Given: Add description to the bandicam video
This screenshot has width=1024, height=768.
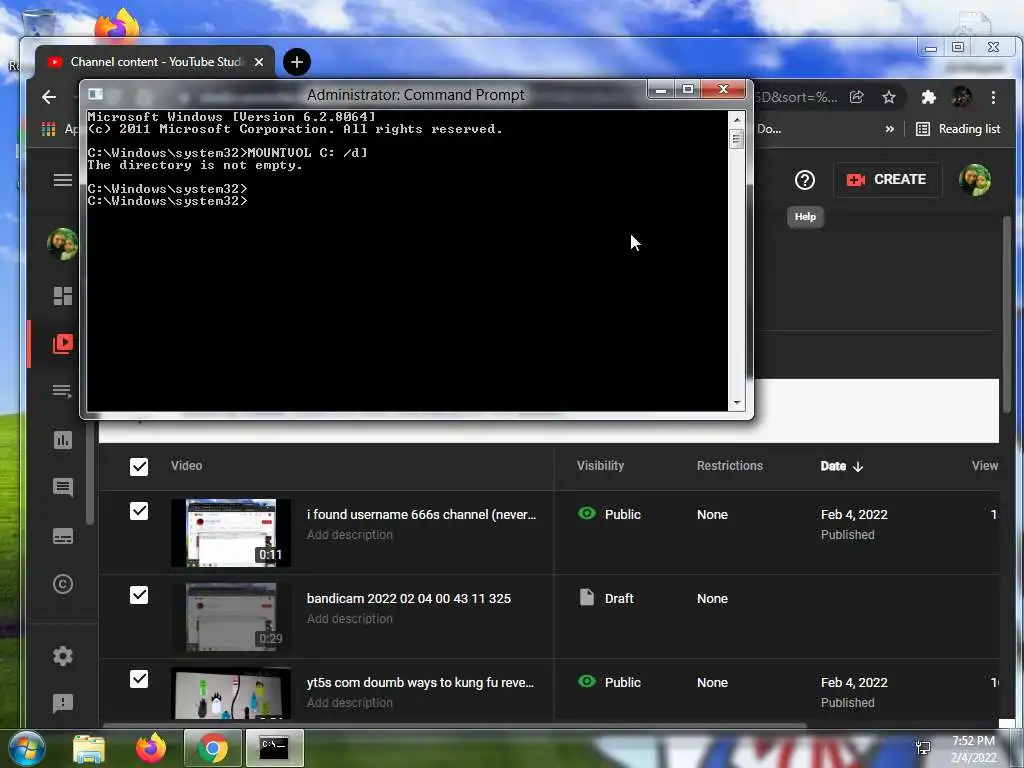Looking at the screenshot, I should [350, 618].
